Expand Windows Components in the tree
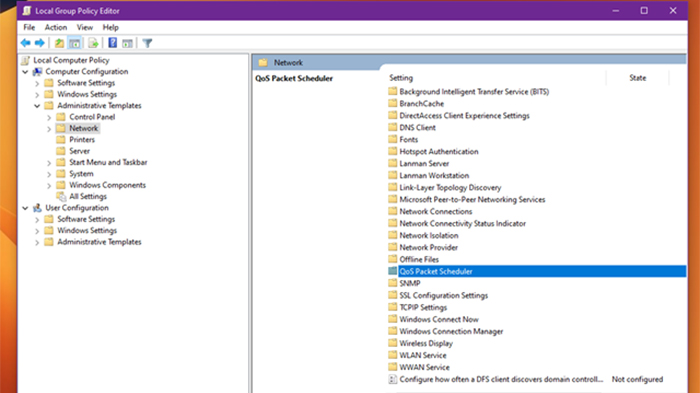Viewport: 700px width, 393px height. tap(49, 185)
